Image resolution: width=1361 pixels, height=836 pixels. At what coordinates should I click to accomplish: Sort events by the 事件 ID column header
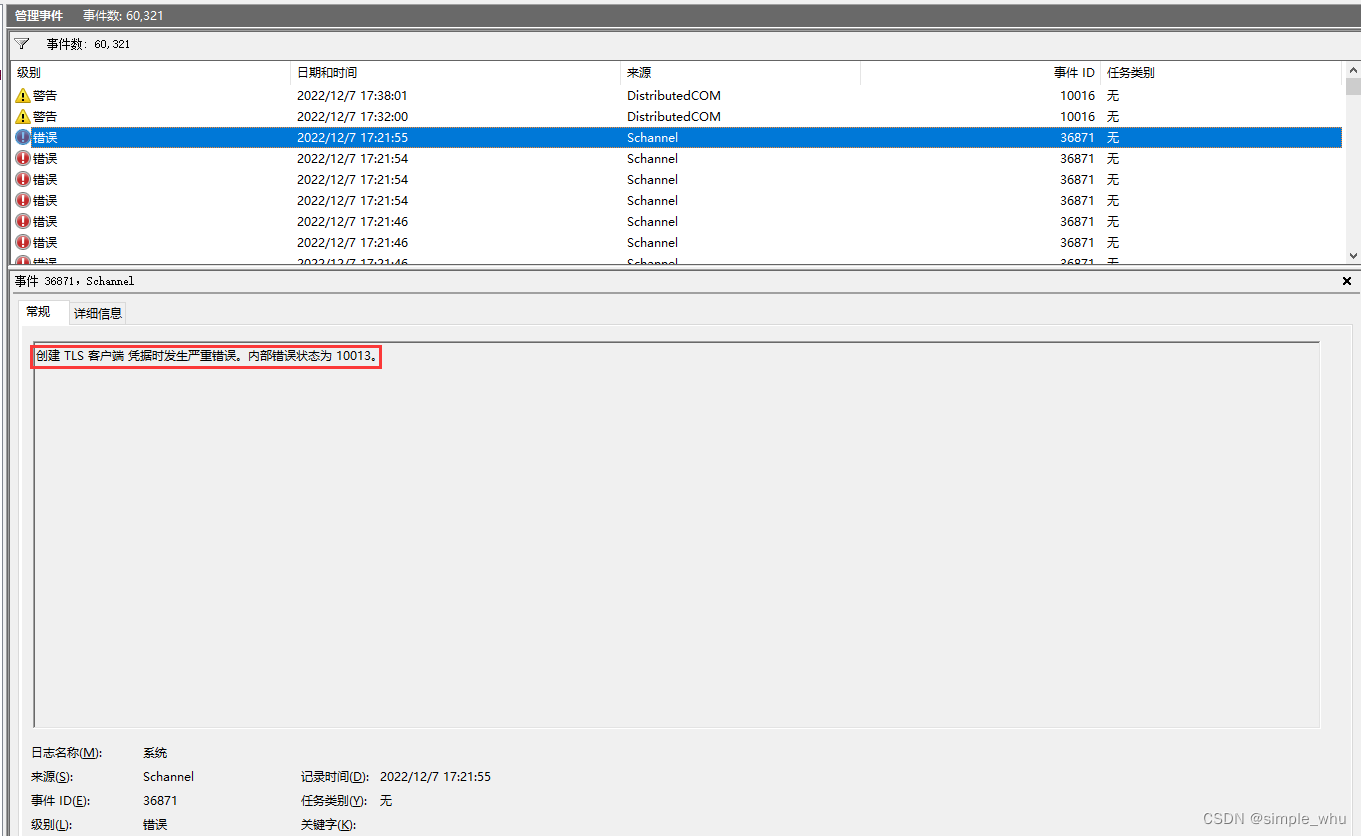[x=1075, y=72]
